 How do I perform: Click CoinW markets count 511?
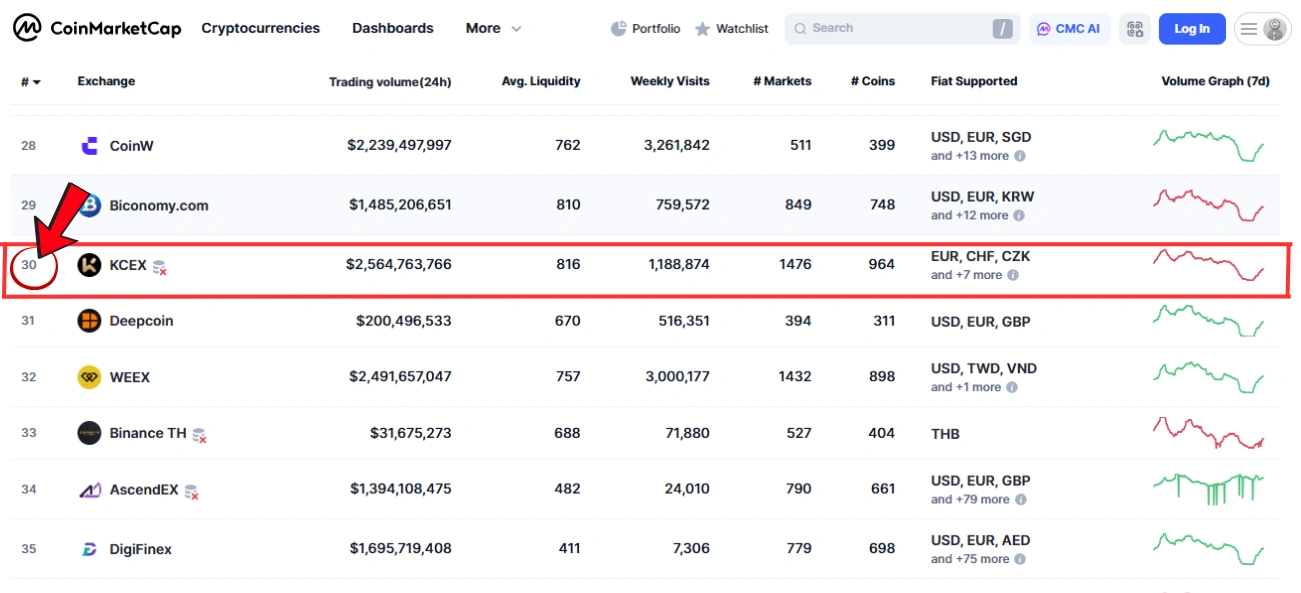tap(801, 145)
